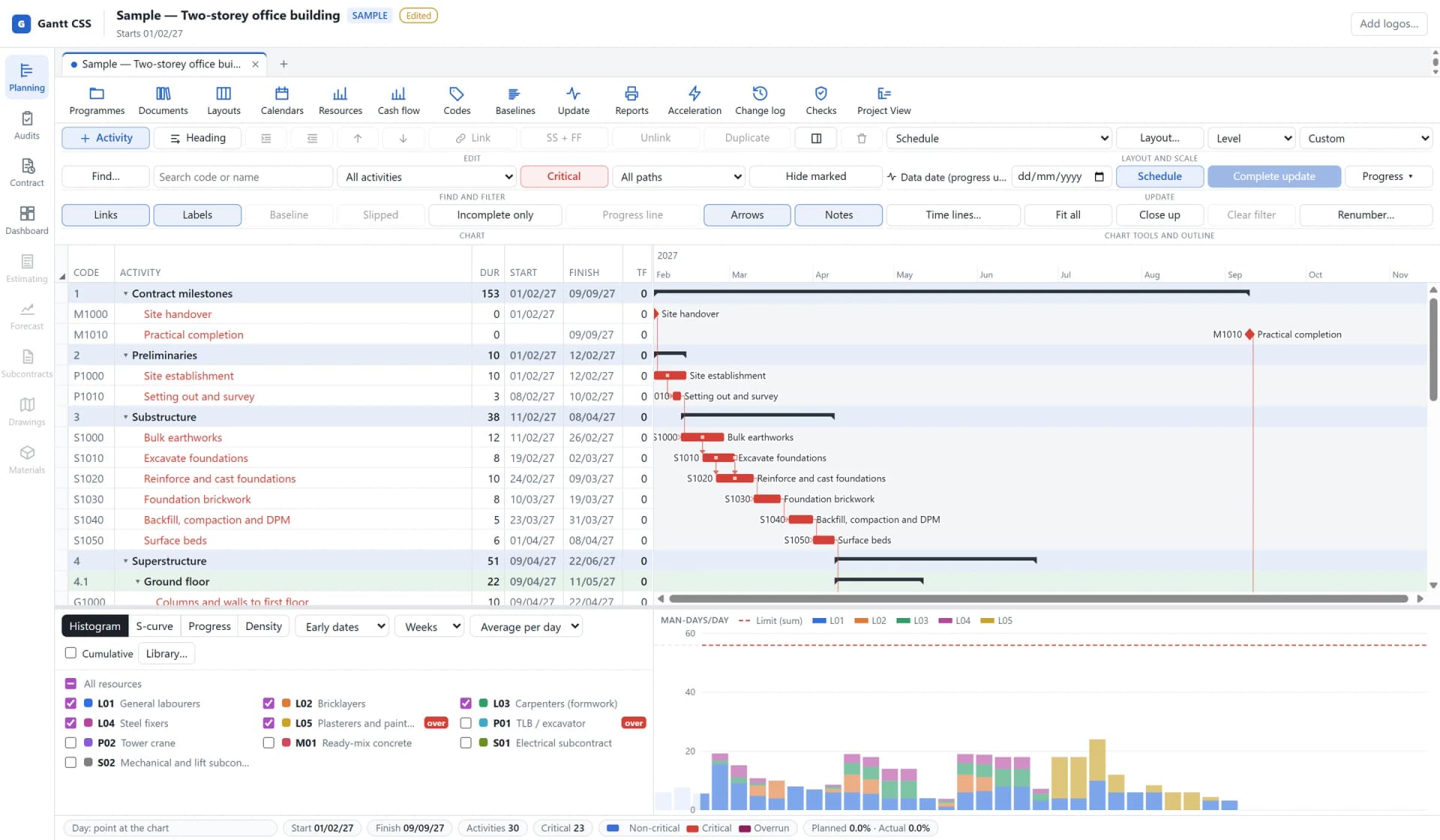Open the Weeks interval dropdown
Image resolution: width=1440 pixels, height=840 pixels.
tap(430, 626)
